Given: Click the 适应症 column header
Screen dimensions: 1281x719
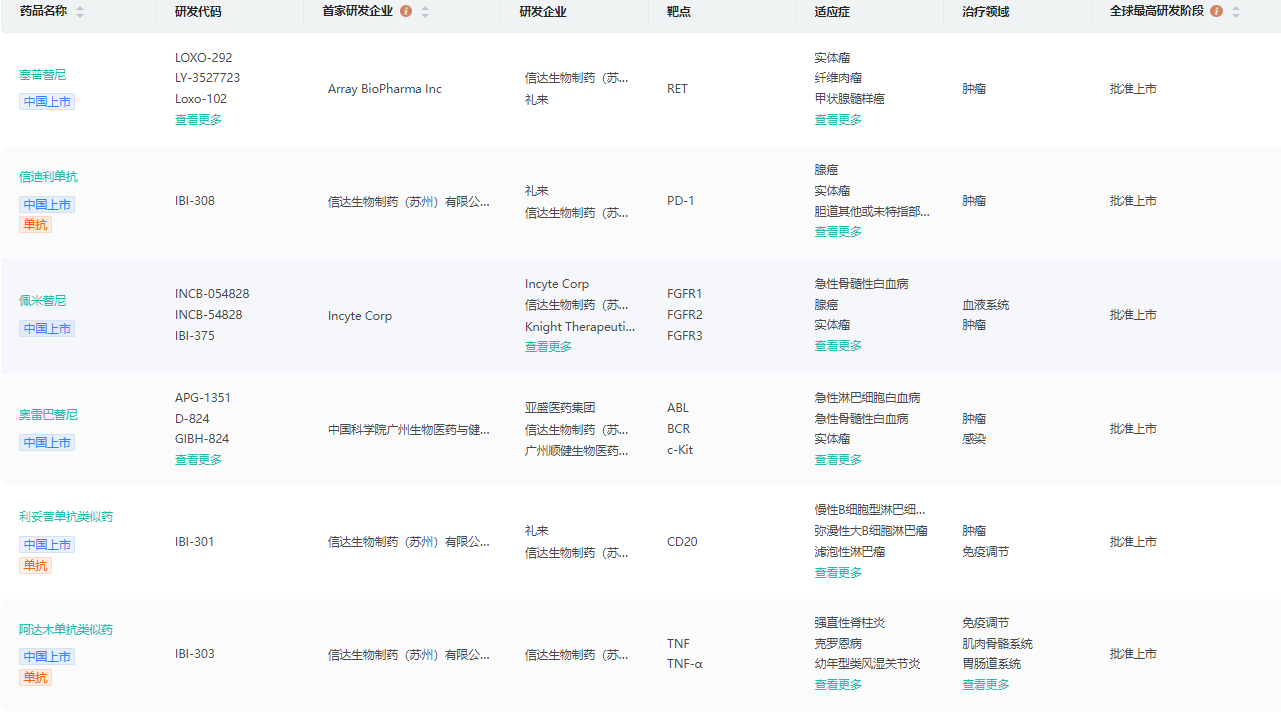Looking at the screenshot, I should pyautogui.click(x=832, y=12).
